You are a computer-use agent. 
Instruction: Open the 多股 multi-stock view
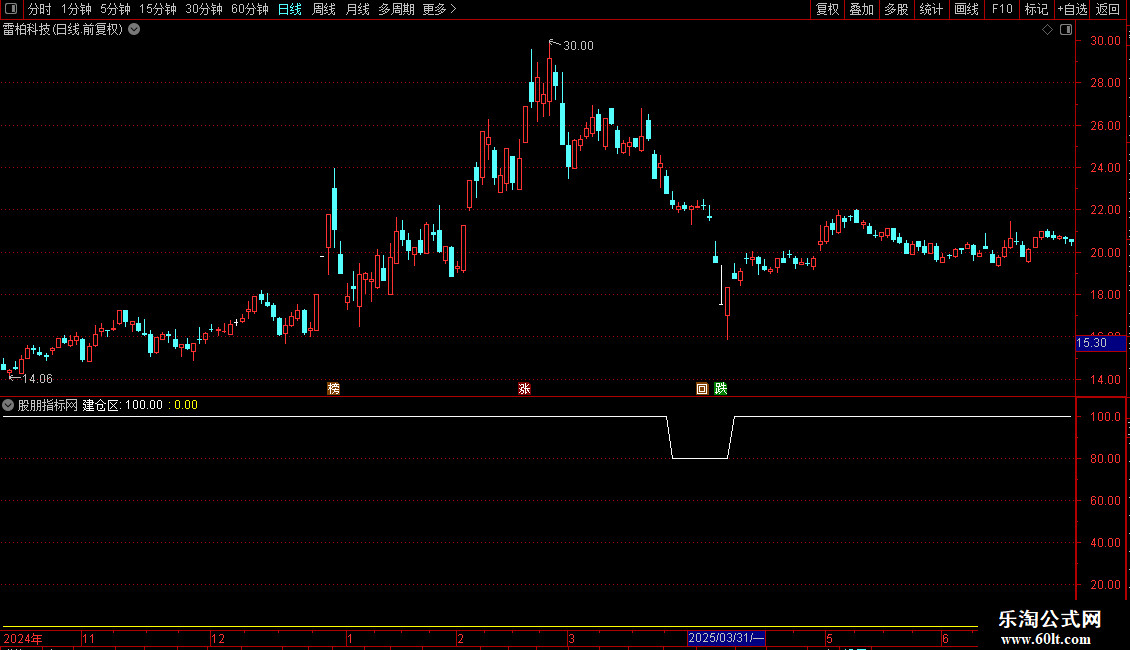pos(896,9)
